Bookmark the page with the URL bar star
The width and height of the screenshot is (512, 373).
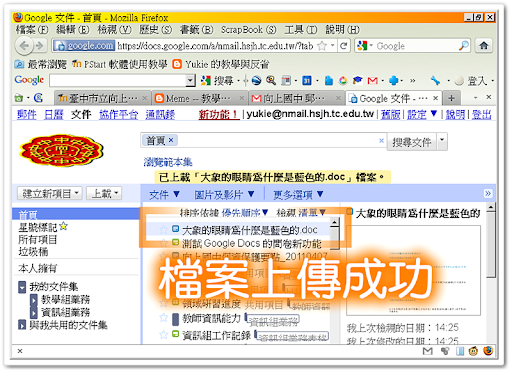(x=322, y=46)
